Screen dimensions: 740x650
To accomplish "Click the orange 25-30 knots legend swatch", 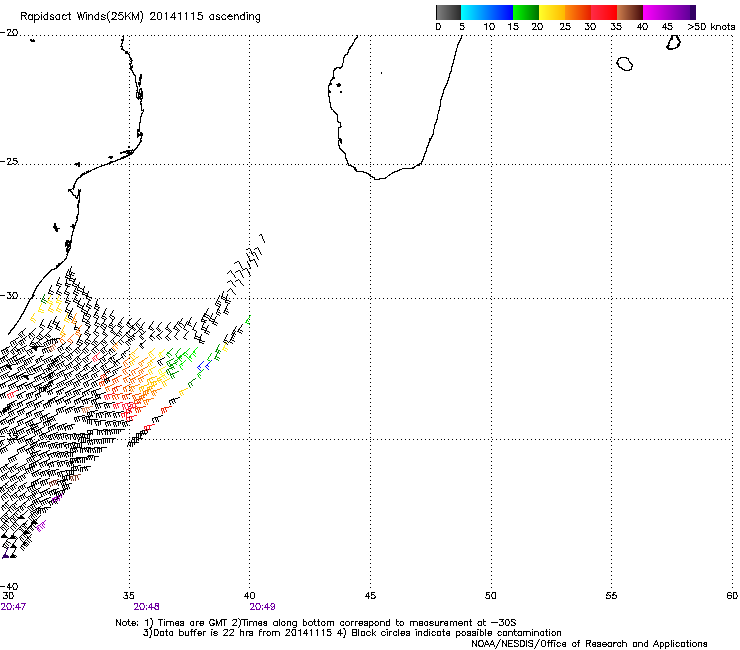I will 578,12.
